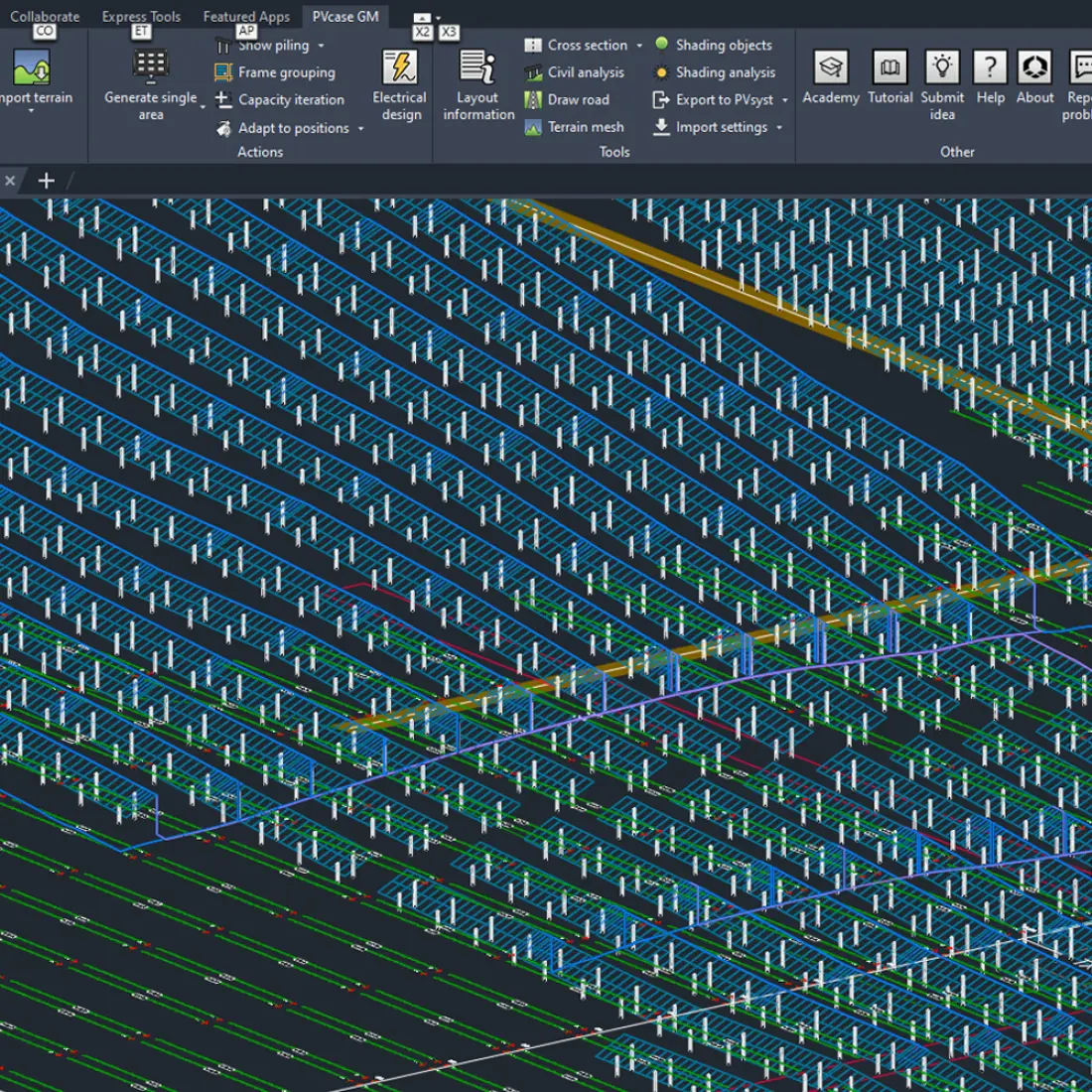The image size is (1092, 1092).
Task: Expand the Export to PVsyst dropdown arrow
Action: point(785,100)
